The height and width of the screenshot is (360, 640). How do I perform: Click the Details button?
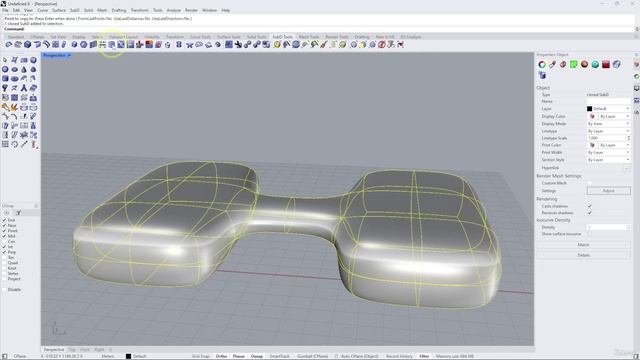coord(583,255)
